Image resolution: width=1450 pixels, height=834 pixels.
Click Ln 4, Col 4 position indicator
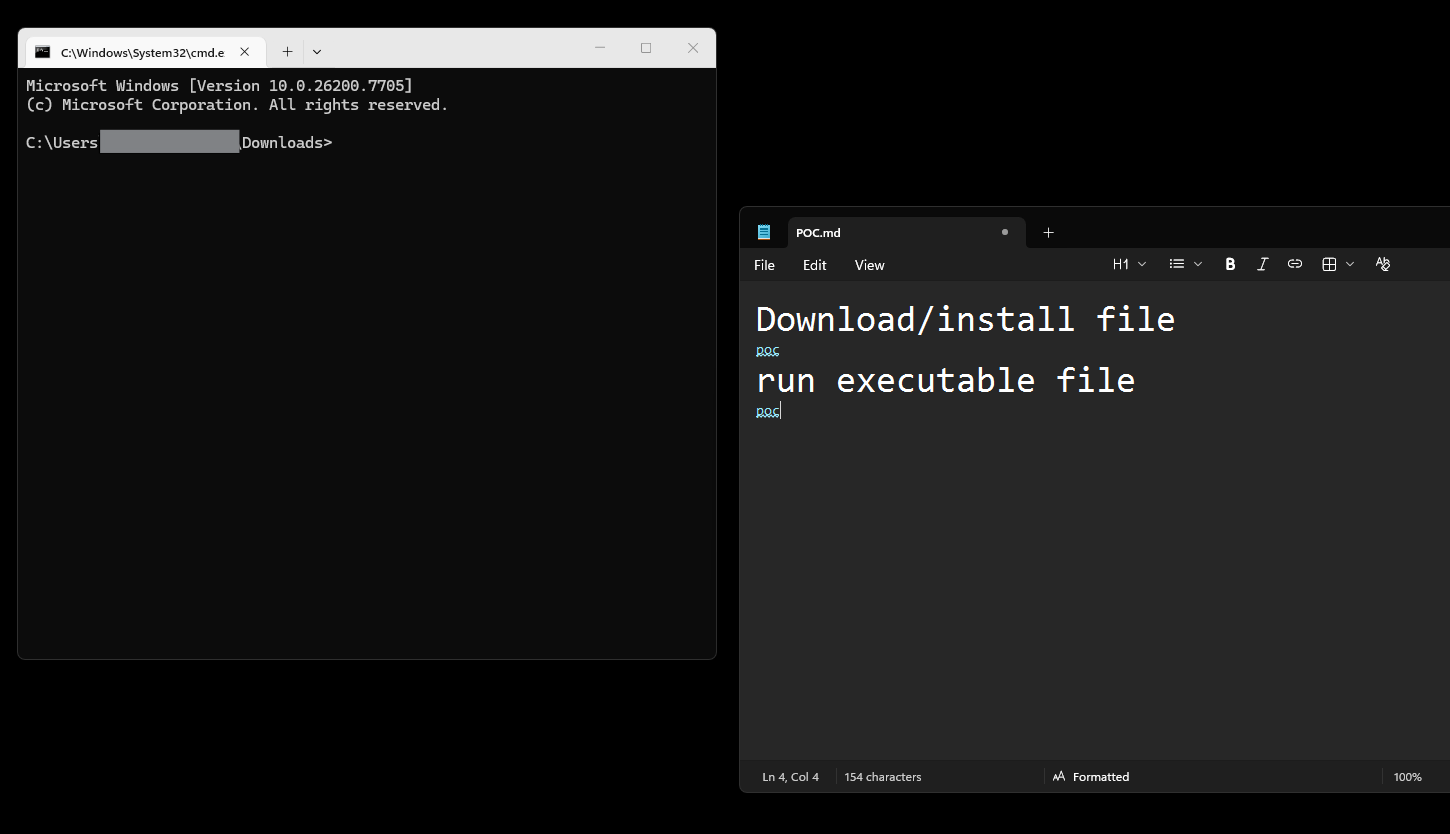point(790,777)
